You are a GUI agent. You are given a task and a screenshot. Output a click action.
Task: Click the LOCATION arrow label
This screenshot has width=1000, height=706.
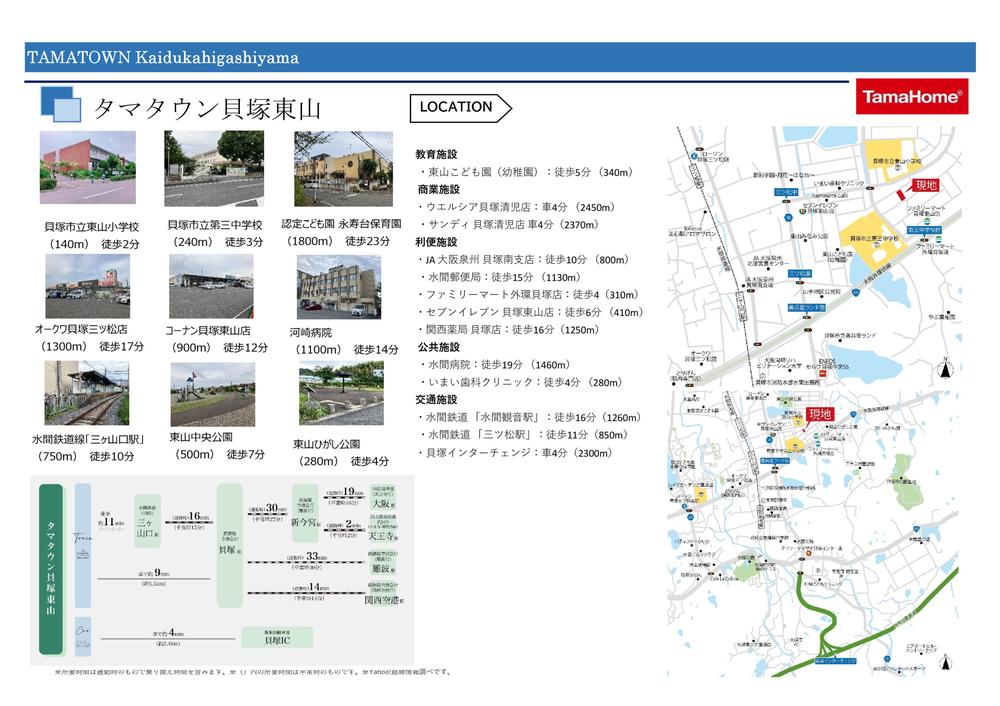[460, 107]
